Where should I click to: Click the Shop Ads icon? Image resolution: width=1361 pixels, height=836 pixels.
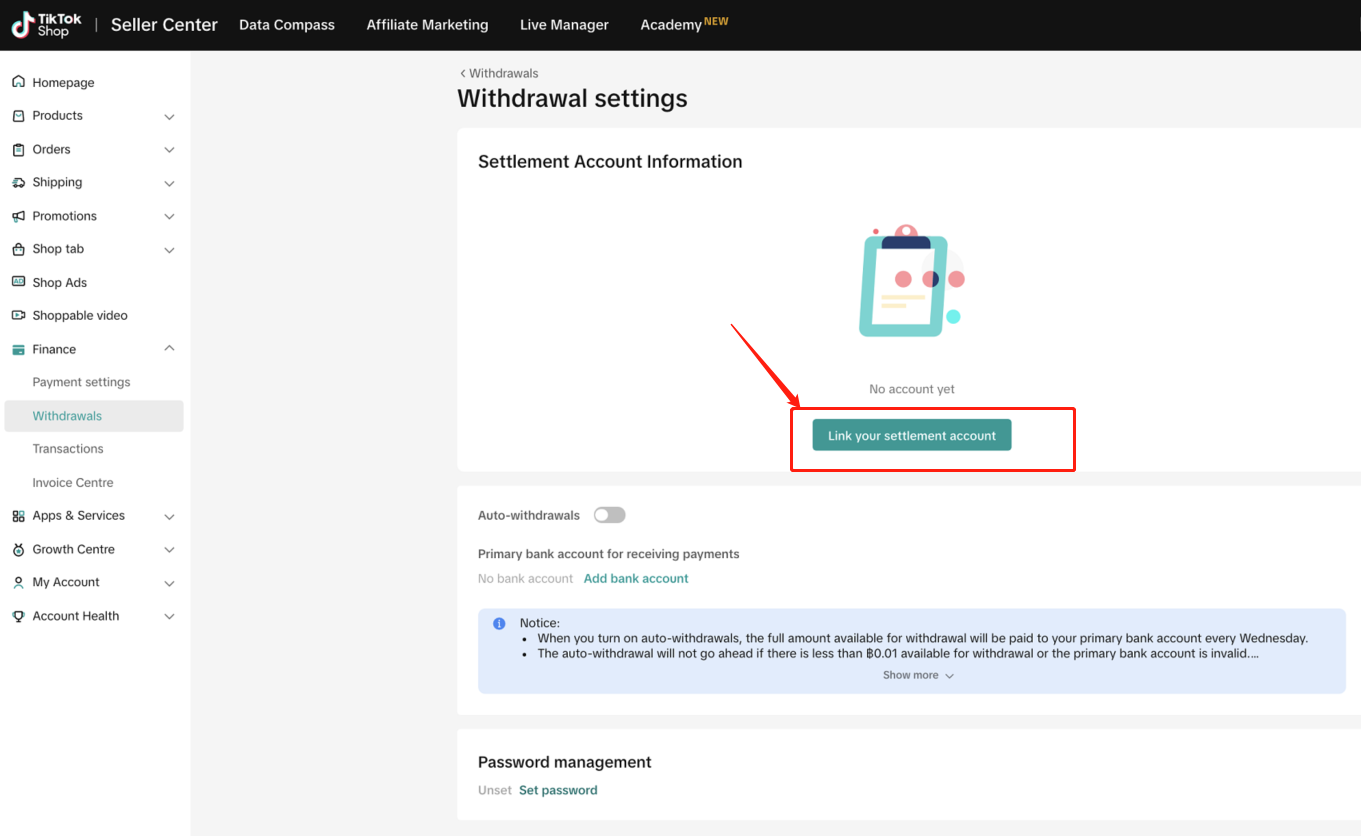pyautogui.click(x=18, y=282)
